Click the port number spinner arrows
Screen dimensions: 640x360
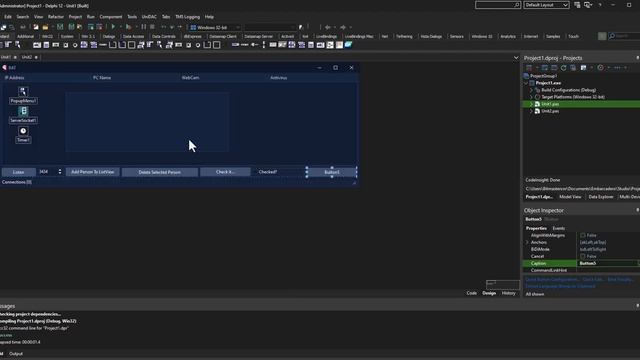tap(60, 172)
